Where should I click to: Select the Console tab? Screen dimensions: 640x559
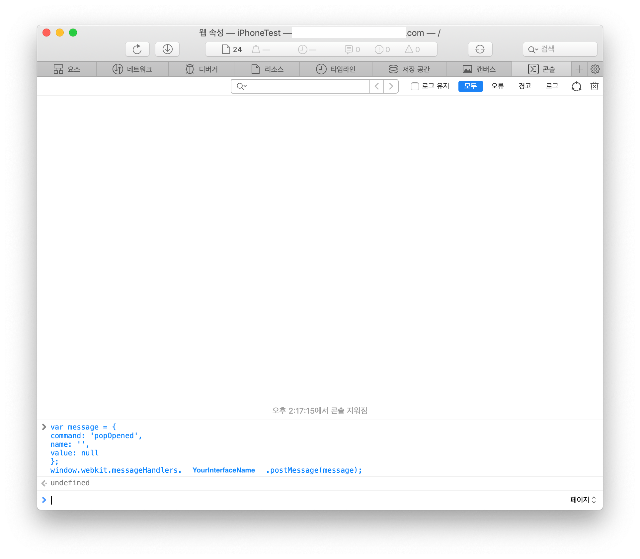point(541,69)
